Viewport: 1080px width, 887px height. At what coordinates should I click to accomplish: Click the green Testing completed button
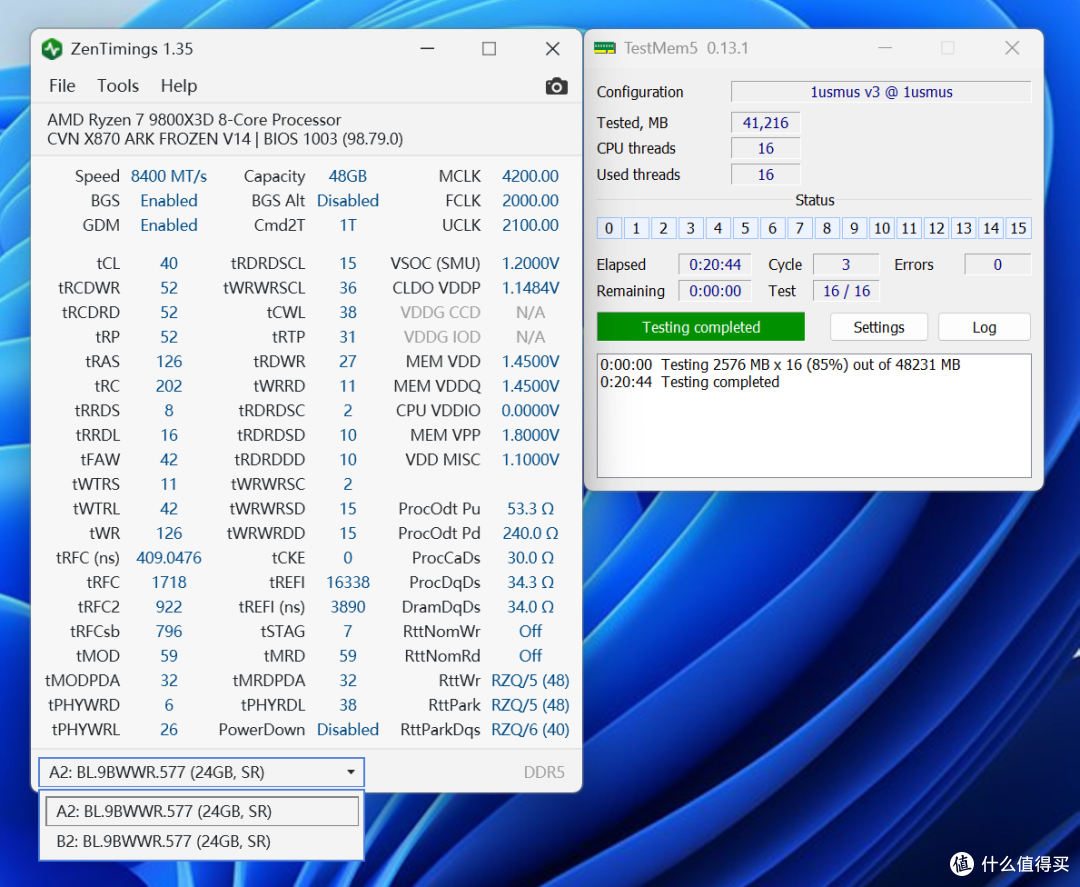tap(700, 327)
